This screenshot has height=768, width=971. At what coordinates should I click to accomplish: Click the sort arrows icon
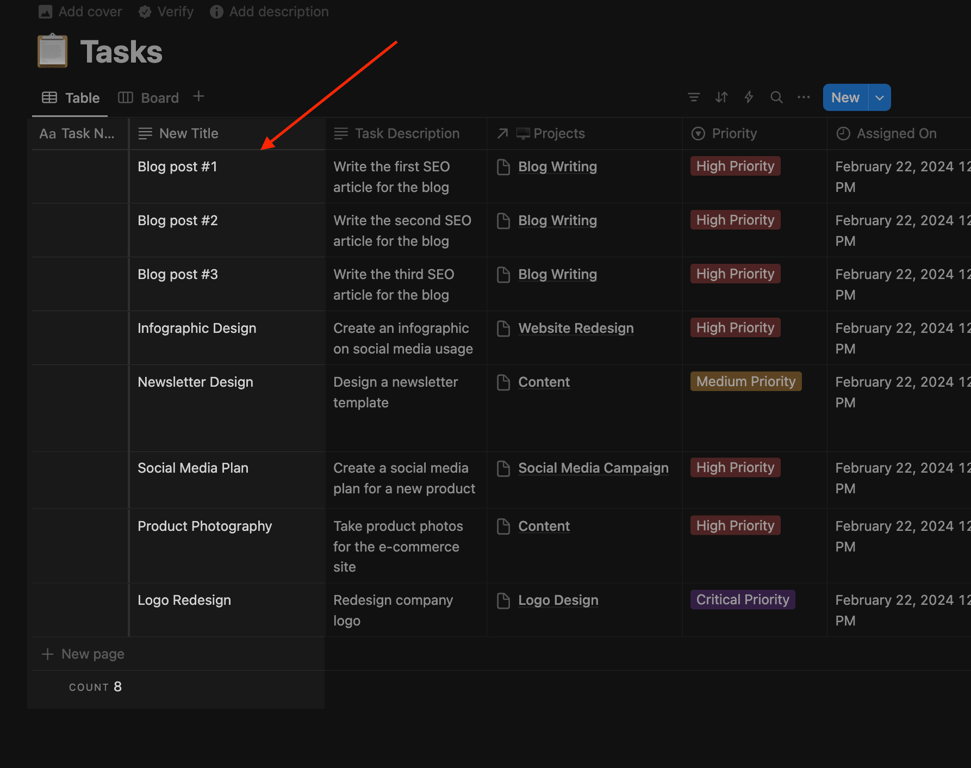(x=721, y=97)
